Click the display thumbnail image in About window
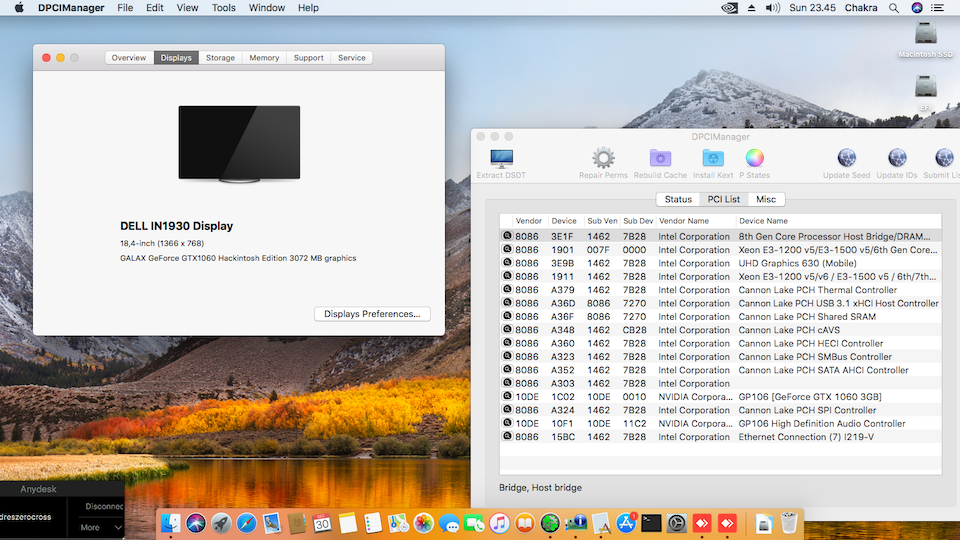Screen dimensions: 960x540 tap(239, 144)
